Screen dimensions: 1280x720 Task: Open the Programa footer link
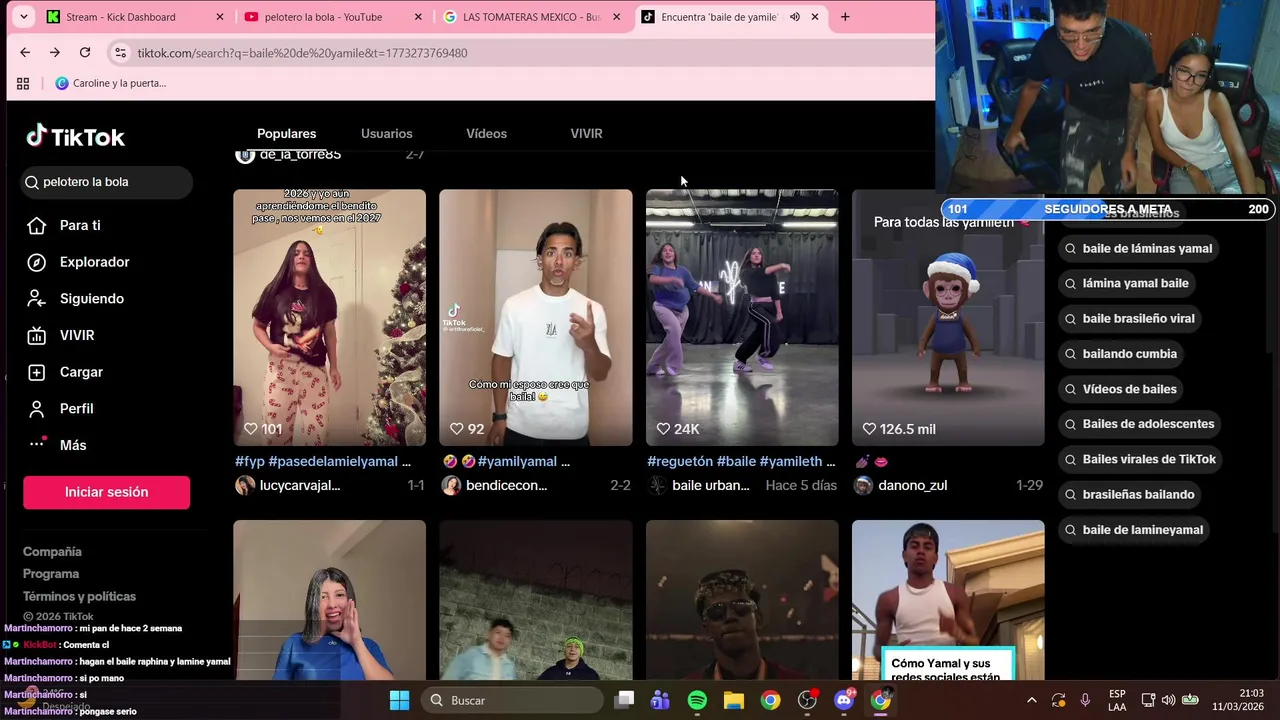click(51, 574)
